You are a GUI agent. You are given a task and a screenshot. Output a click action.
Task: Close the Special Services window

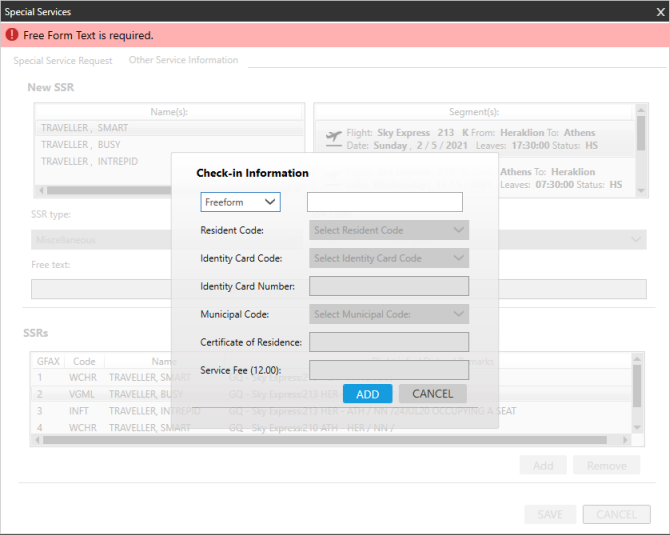click(657, 10)
